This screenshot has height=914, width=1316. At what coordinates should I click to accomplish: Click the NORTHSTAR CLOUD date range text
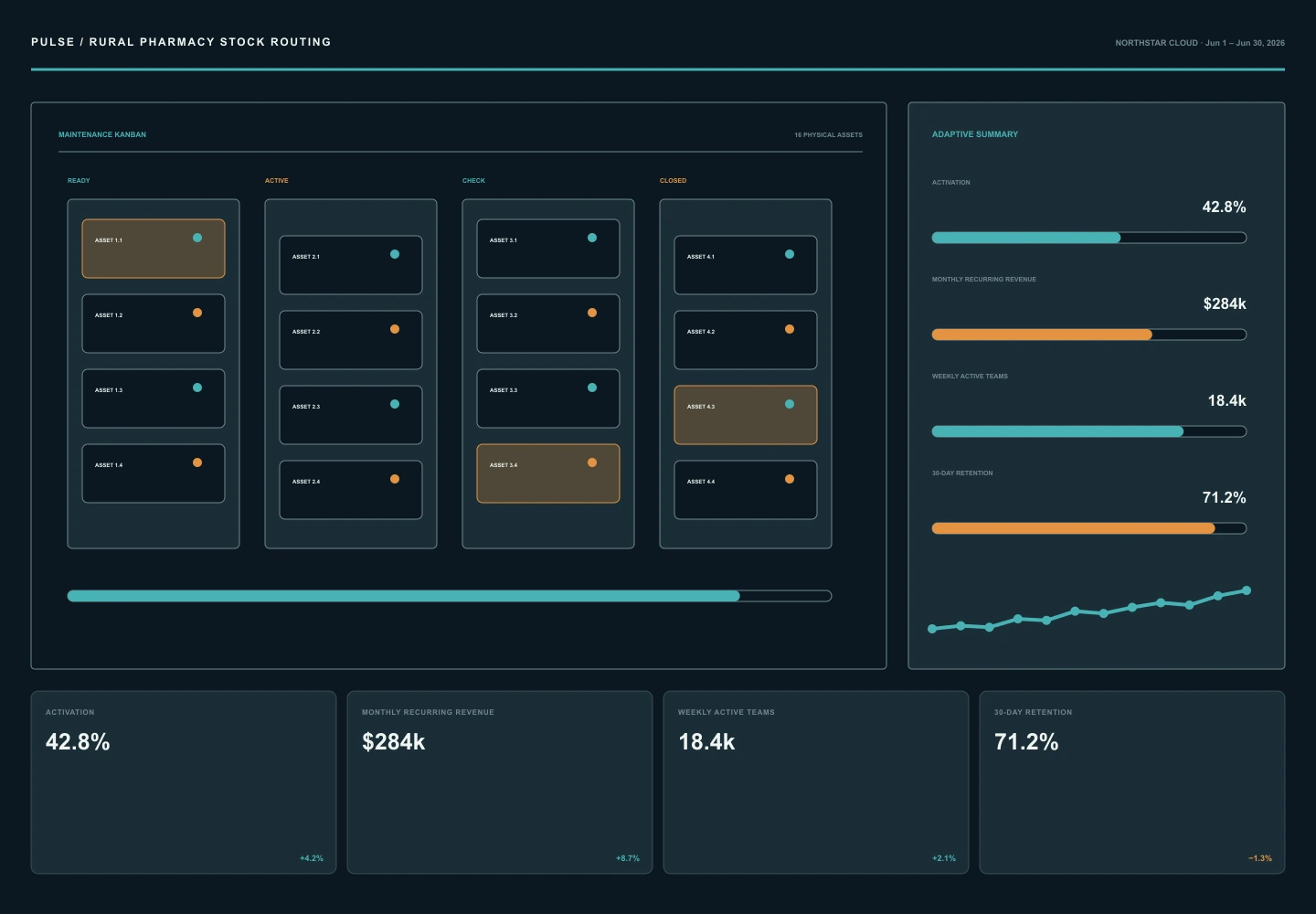[1200, 43]
